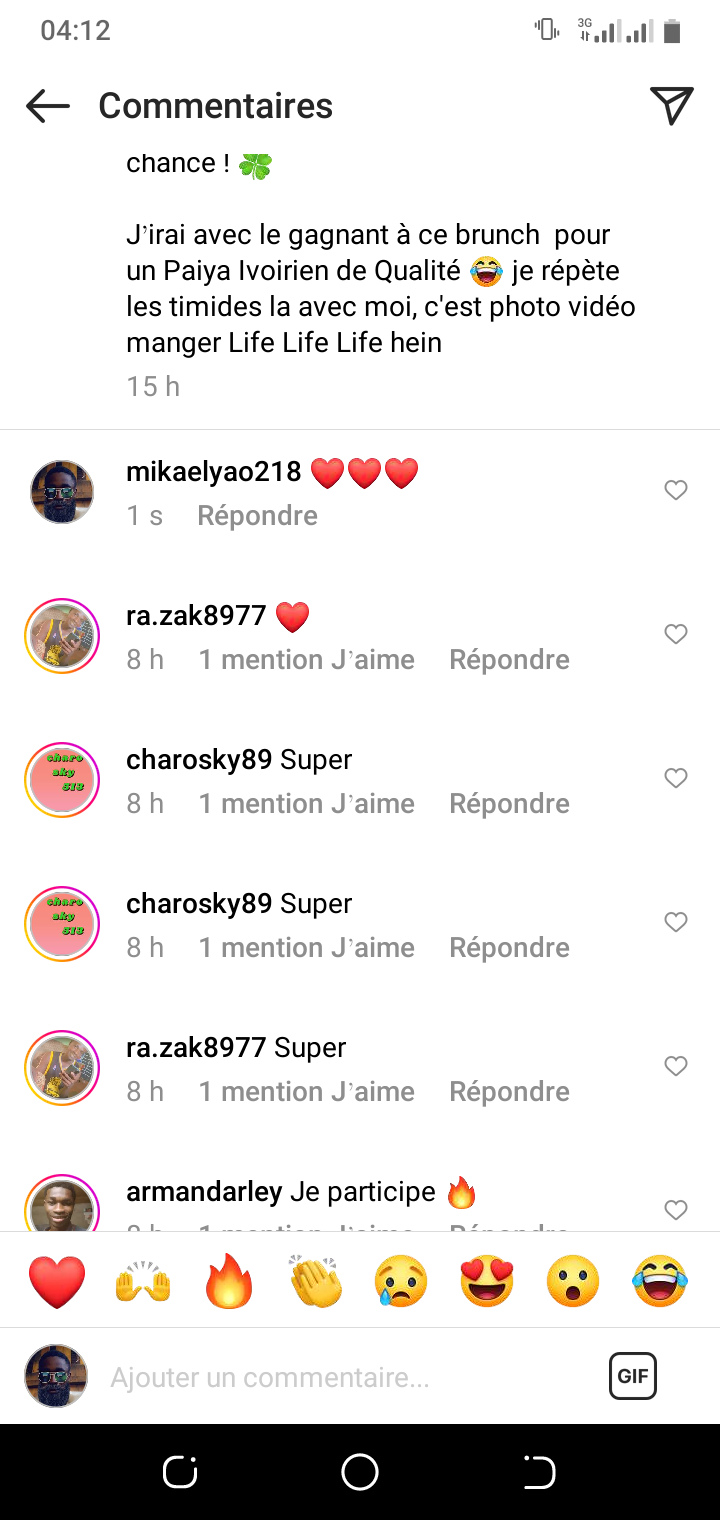Open mikaelyao218's profile picture
Screen dimensions: 720x1520
pos(62,492)
